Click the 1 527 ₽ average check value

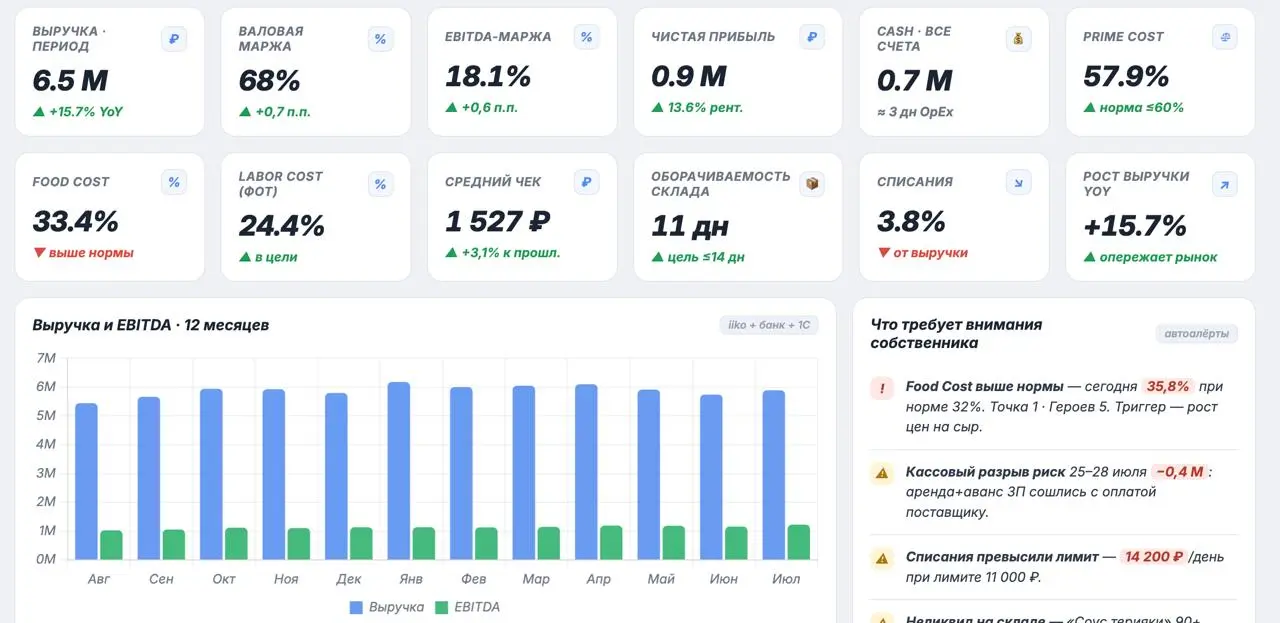point(498,221)
